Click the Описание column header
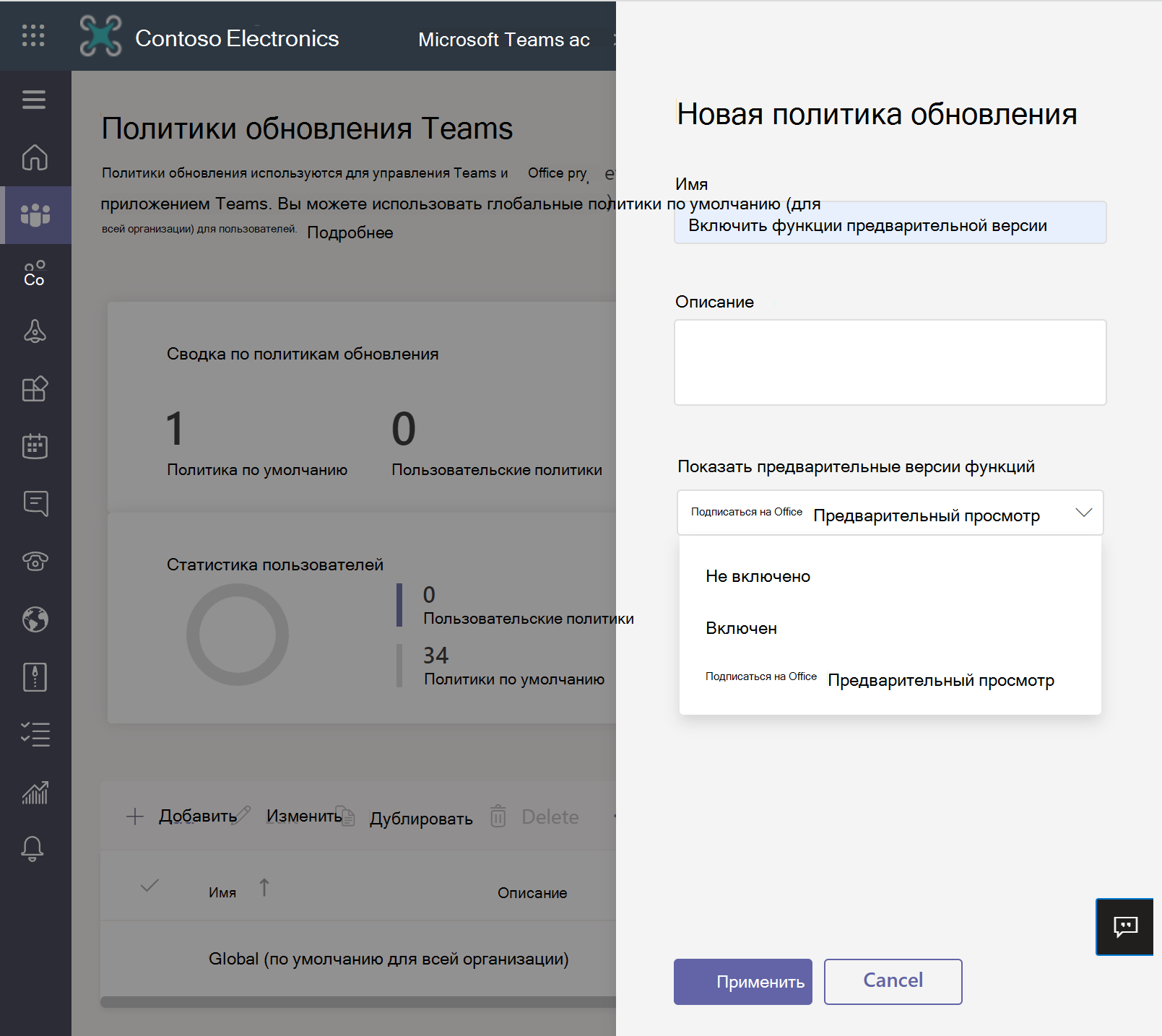Viewport: 1162px width, 1036px height. (x=532, y=893)
